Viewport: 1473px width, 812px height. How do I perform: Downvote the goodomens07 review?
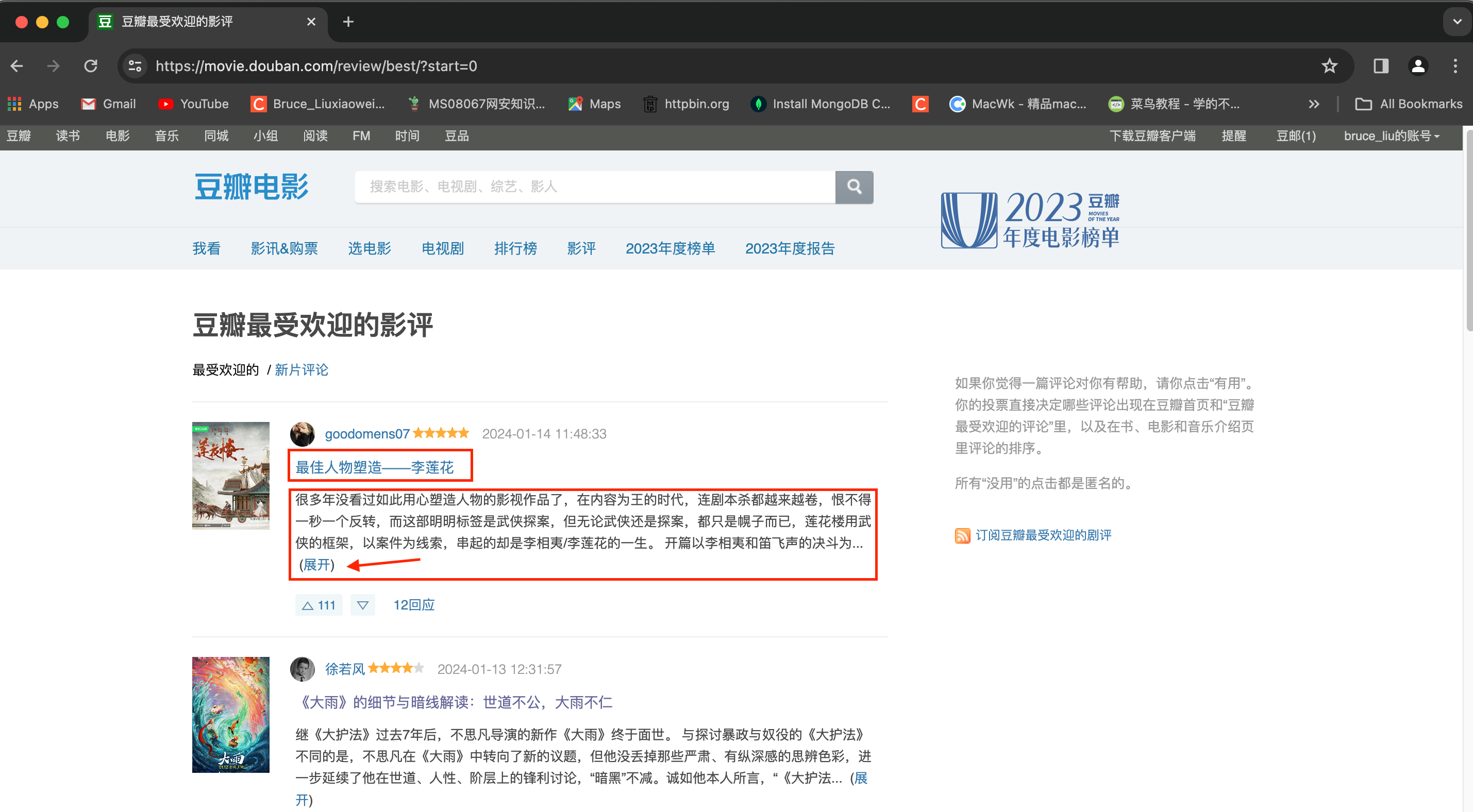click(x=362, y=605)
